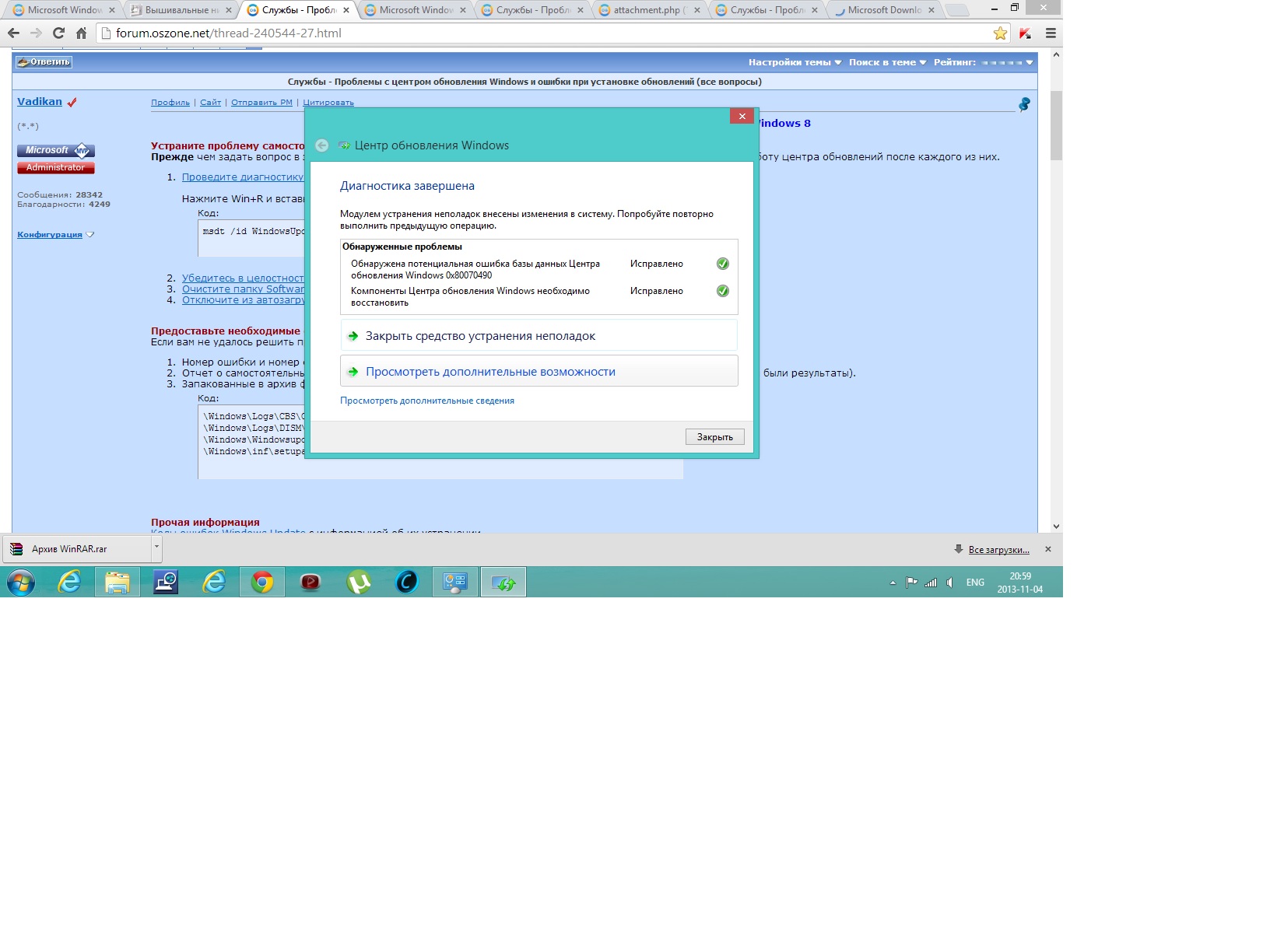Click the blue pin icon on the post
The image size is (1270, 952).
click(1024, 104)
